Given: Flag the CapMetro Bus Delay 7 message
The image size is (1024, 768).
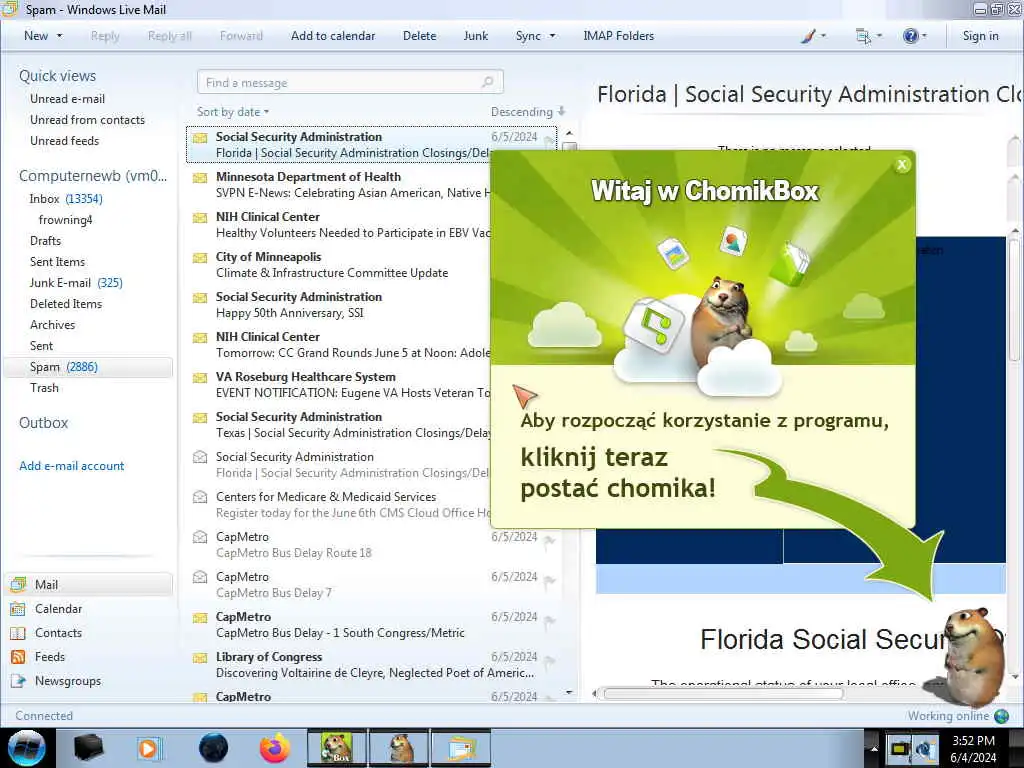Looking at the screenshot, I should [x=550, y=581].
